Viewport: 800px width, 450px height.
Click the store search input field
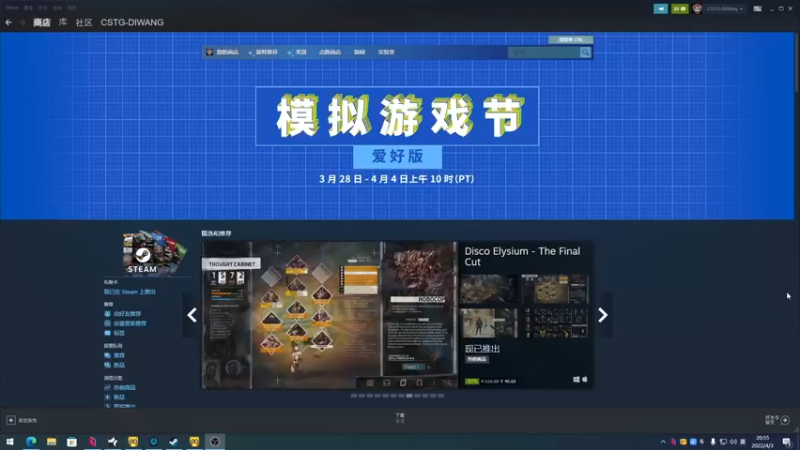(544, 52)
